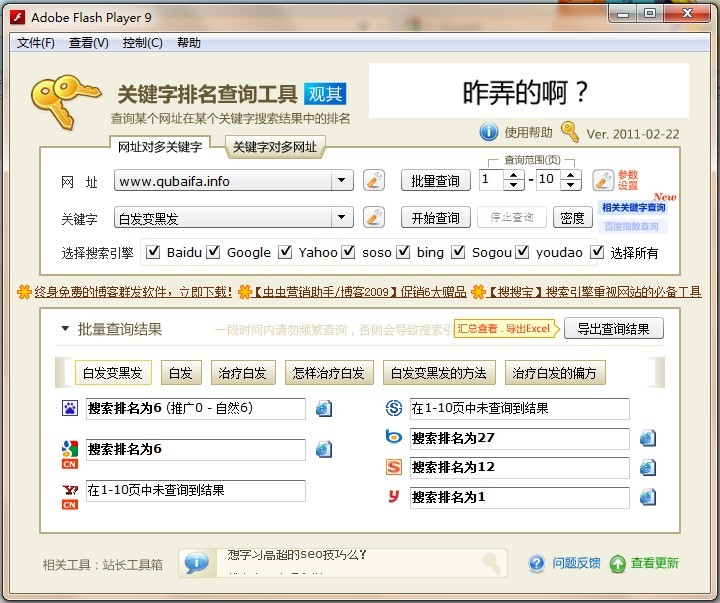Click the Google CN logo icon
The image size is (720, 603).
pyautogui.click(x=70, y=454)
